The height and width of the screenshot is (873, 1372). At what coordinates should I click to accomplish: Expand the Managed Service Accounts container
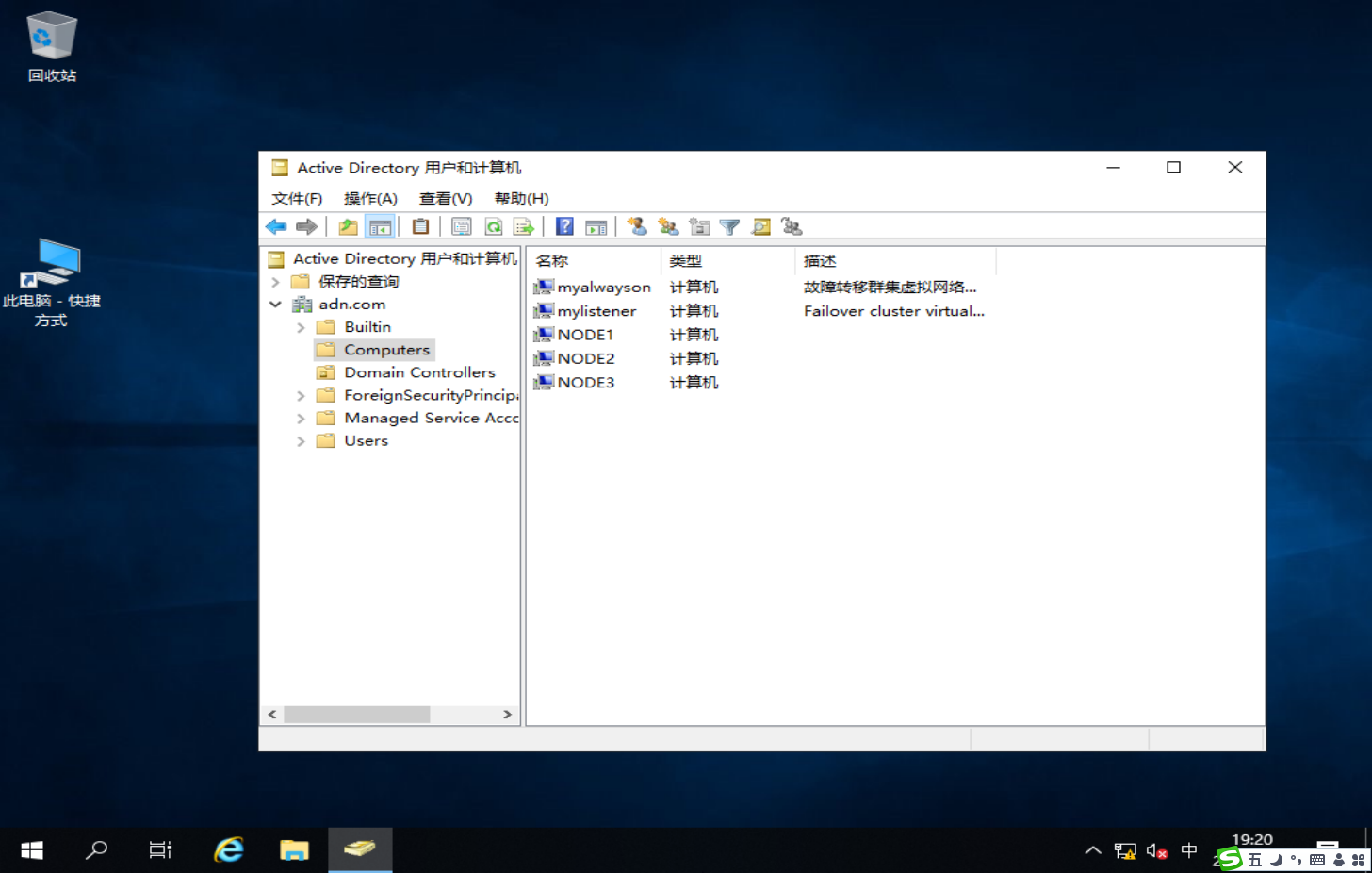pyautogui.click(x=301, y=418)
